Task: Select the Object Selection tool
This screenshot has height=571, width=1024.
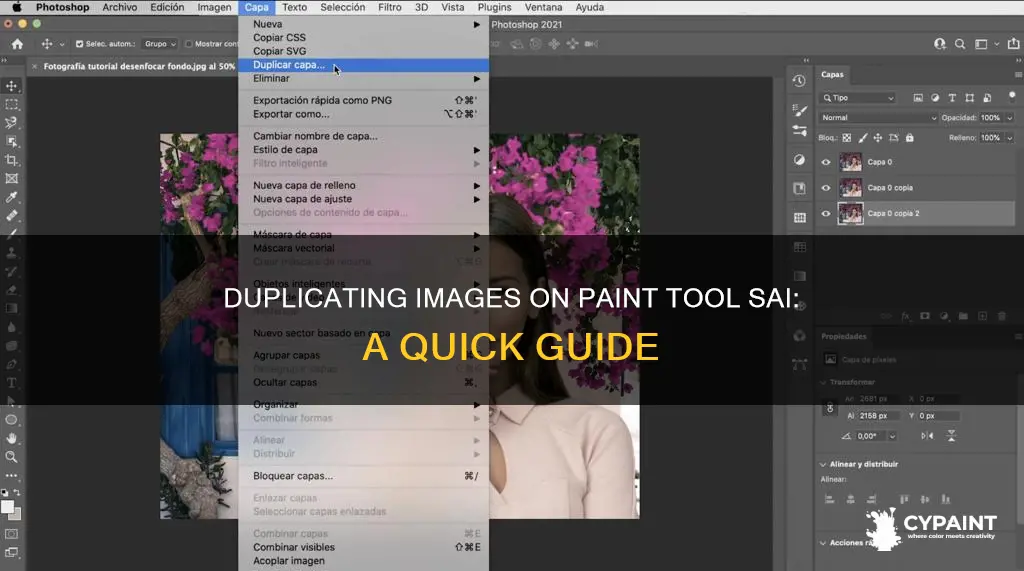Action: tap(12, 141)
